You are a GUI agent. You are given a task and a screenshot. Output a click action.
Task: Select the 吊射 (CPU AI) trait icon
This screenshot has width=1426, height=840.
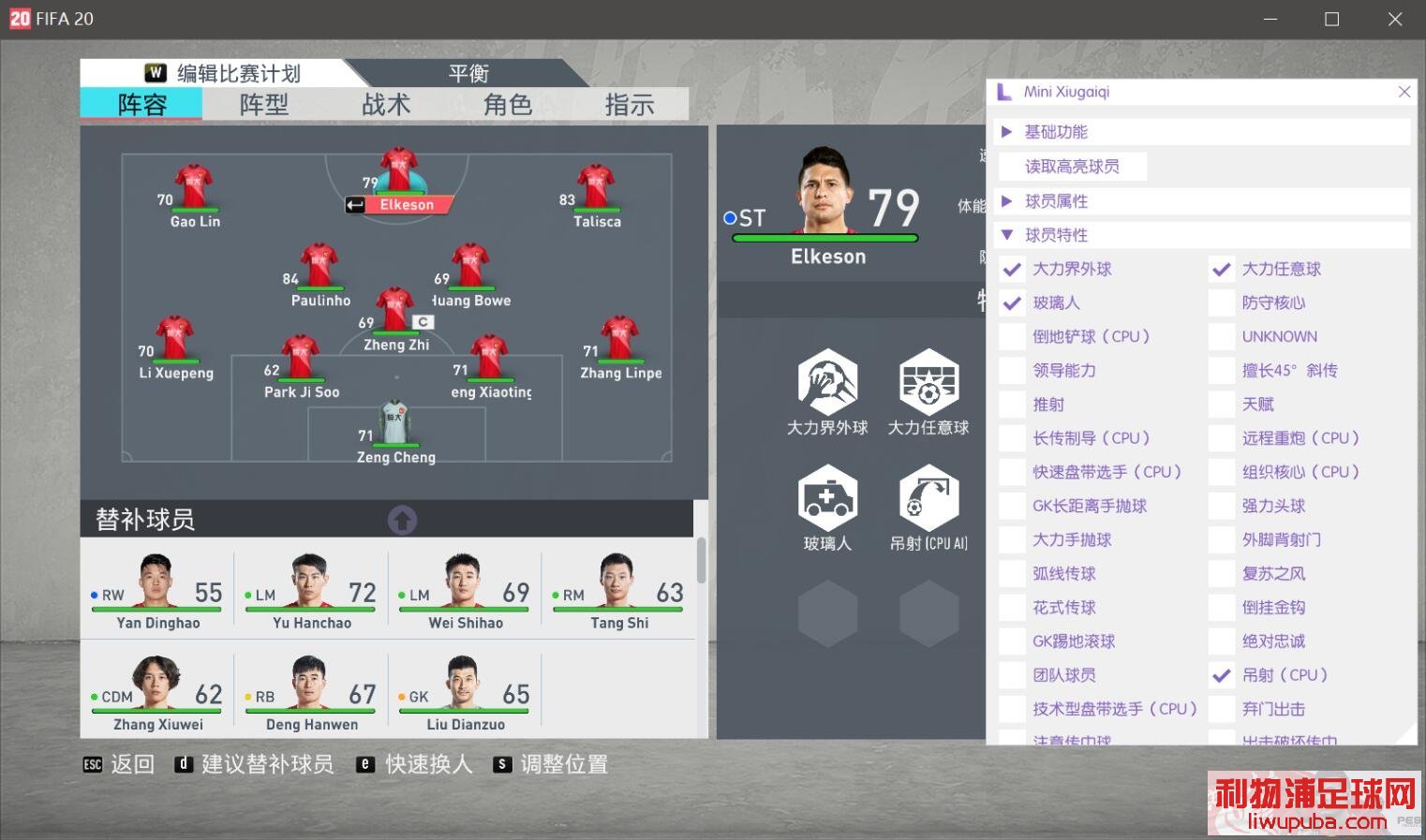tap(928, 498)
